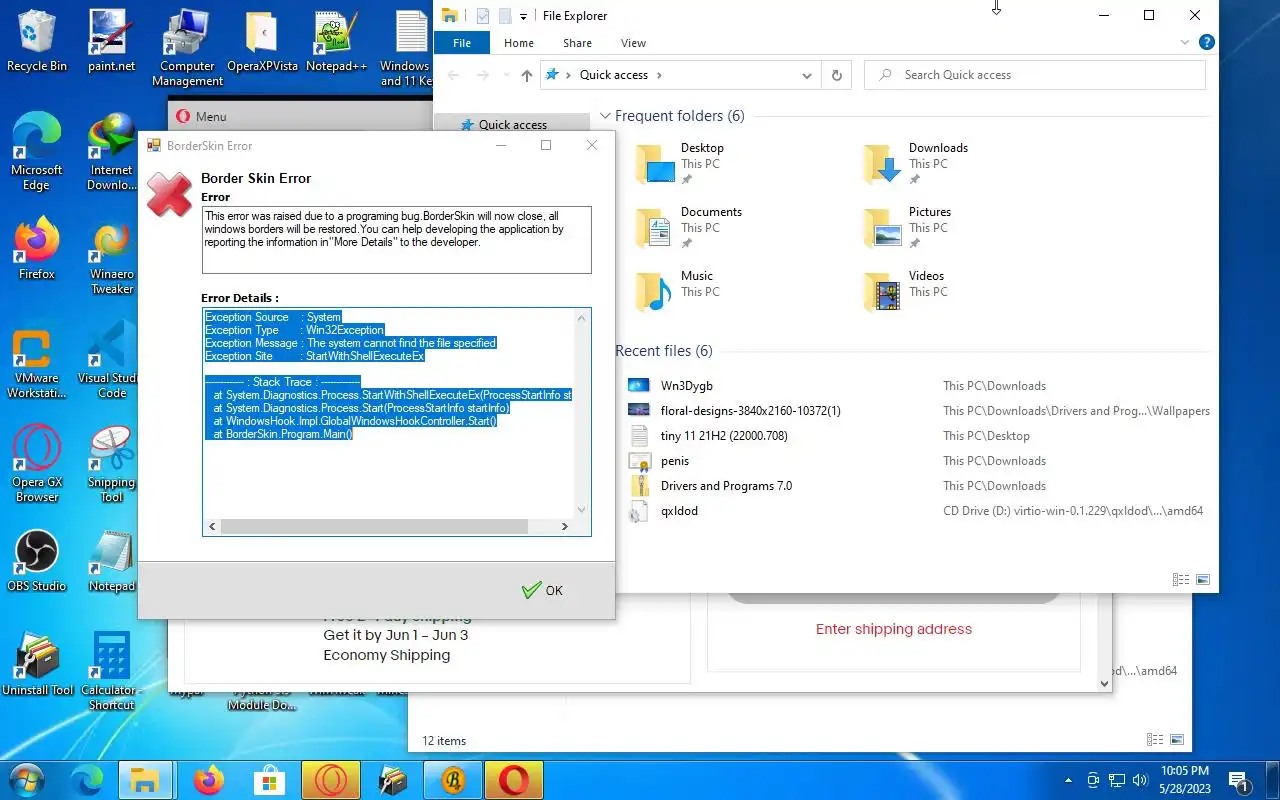Go up one level in File Explorer
Screen dimensions: 1280x800
[527, 75]
